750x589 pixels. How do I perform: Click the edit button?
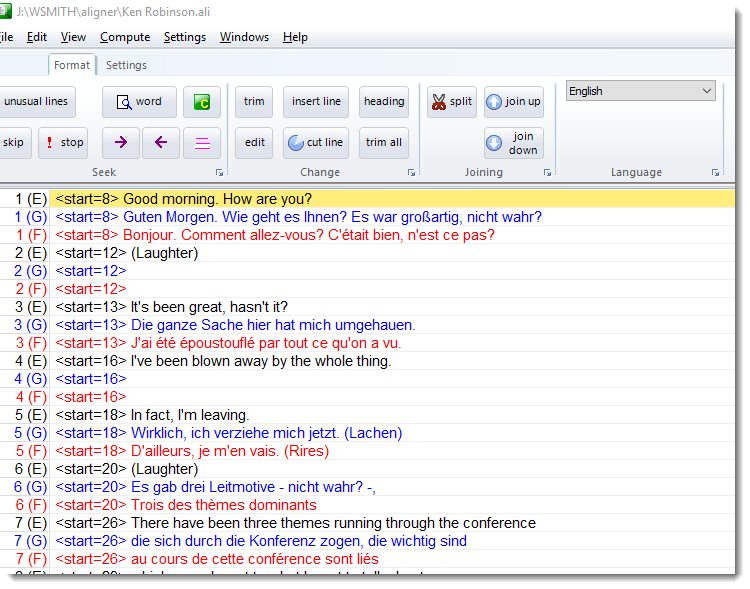(x=254, y=143)
